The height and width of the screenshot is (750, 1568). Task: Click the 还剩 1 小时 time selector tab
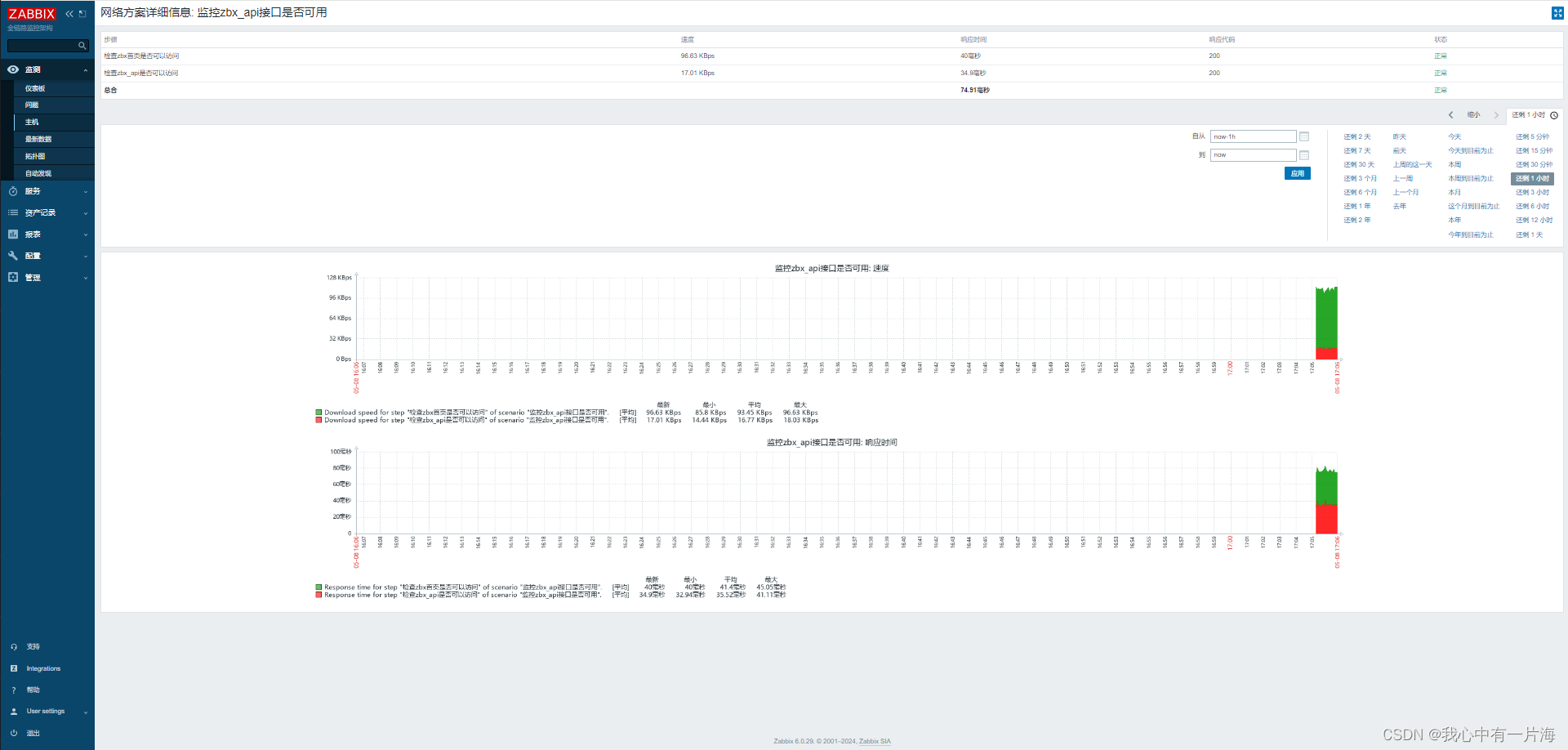point(1534,115)
